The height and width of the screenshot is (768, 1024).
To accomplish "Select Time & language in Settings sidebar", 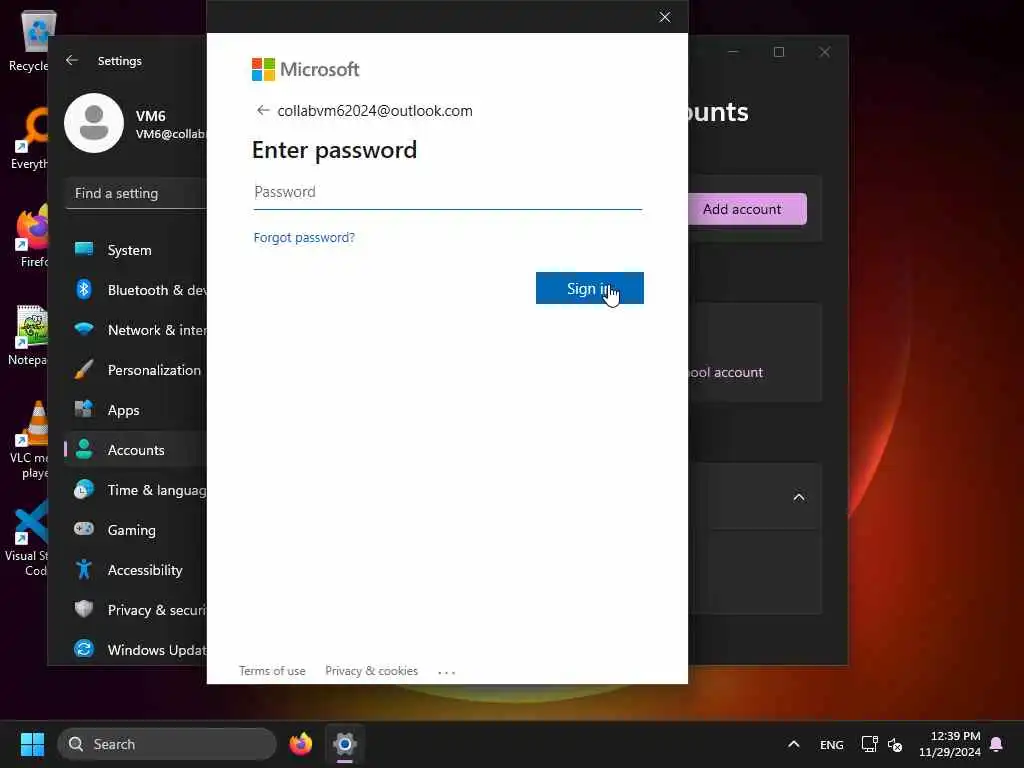I will [136, 490].
